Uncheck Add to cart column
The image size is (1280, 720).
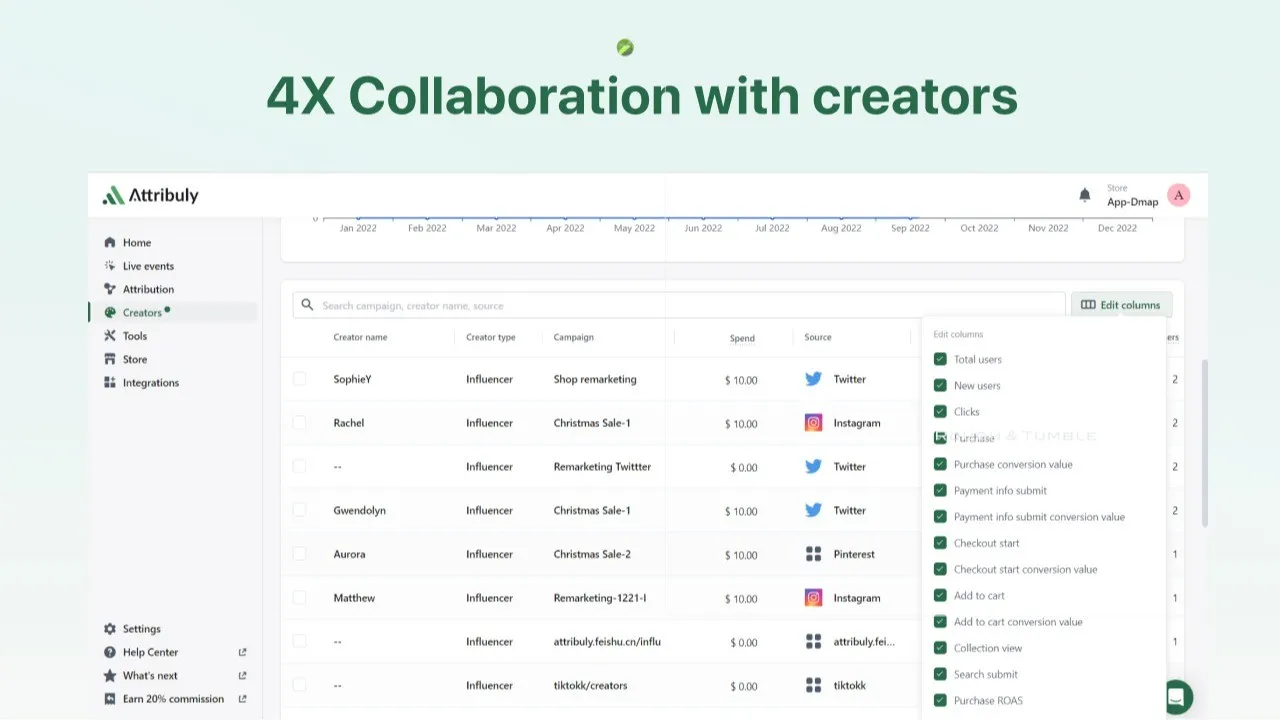[x=940, y=595]
